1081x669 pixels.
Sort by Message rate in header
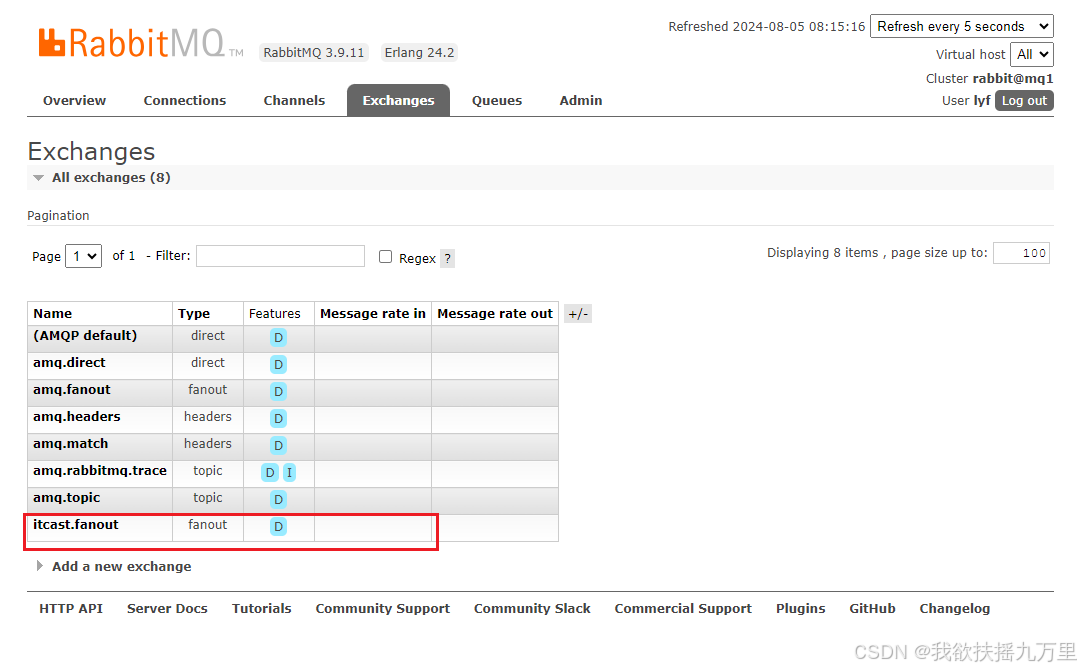[373, 314]
